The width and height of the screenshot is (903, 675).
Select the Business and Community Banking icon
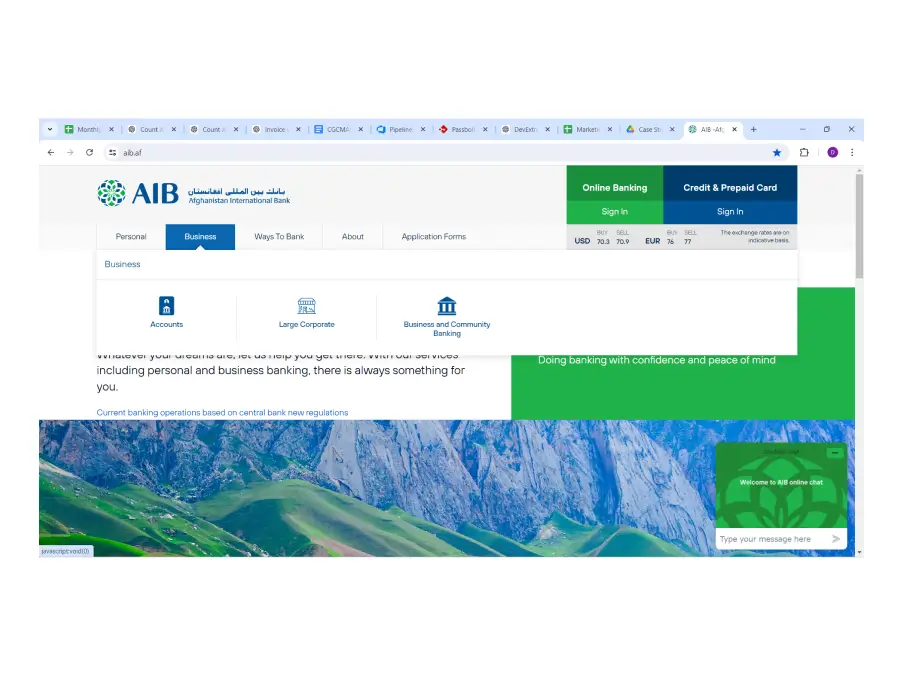[446, 306]
